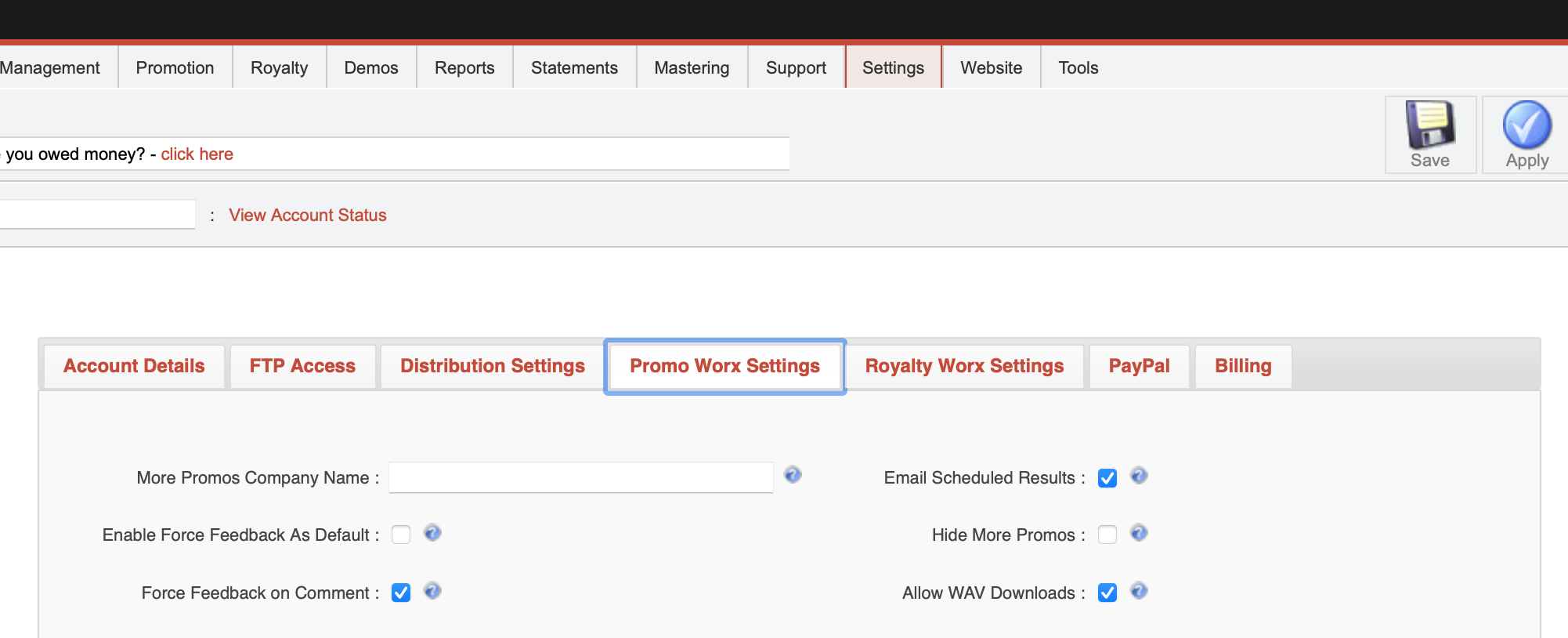Open help icon for Force Feedback on Comment
This screenshot has height=638, width=1568.
click(x=432, y=591)
